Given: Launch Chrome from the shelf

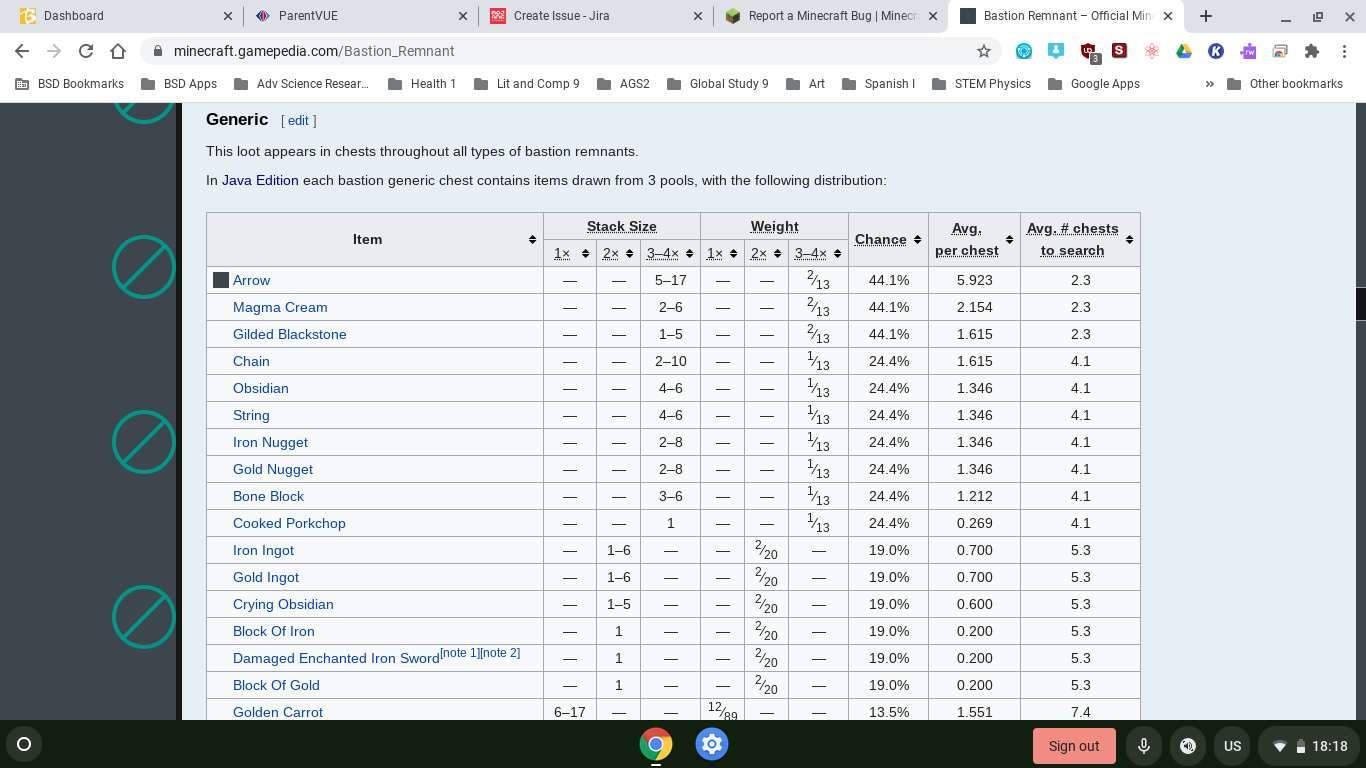Looking at the screenshot, I should 656,744.
